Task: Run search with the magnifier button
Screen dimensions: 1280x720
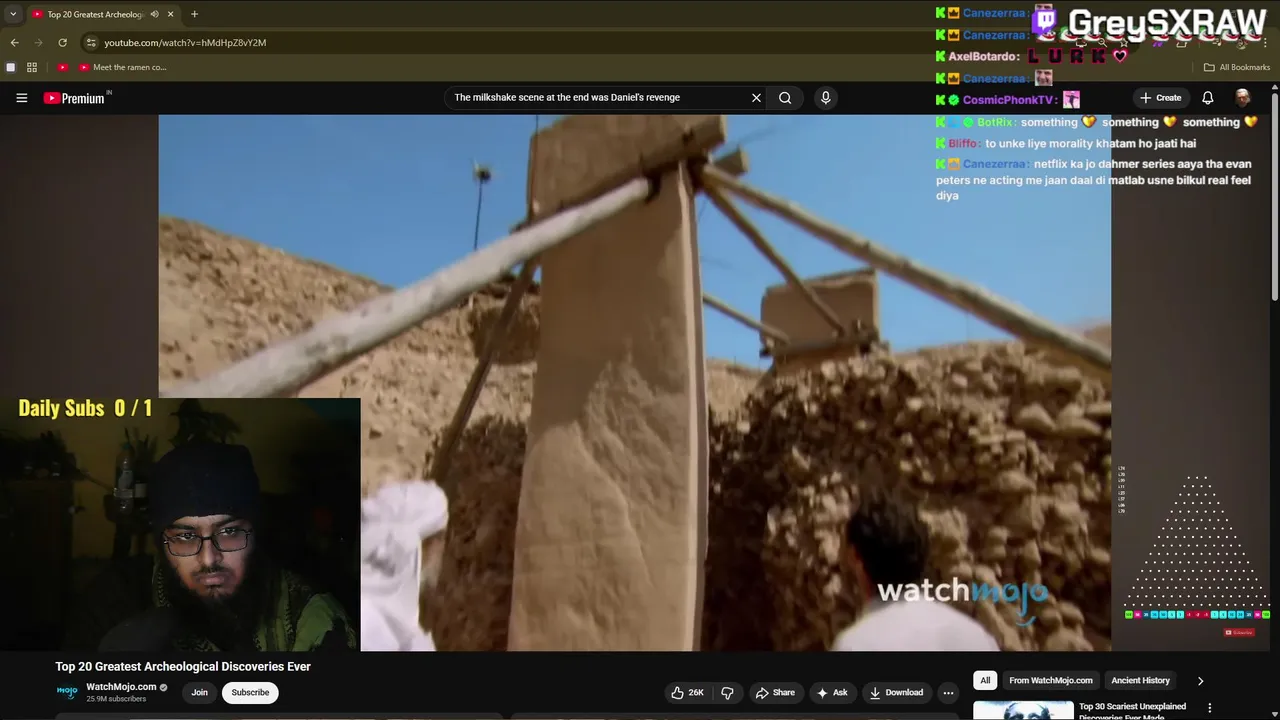Action: pyautogui.click(x=785, y=98)
